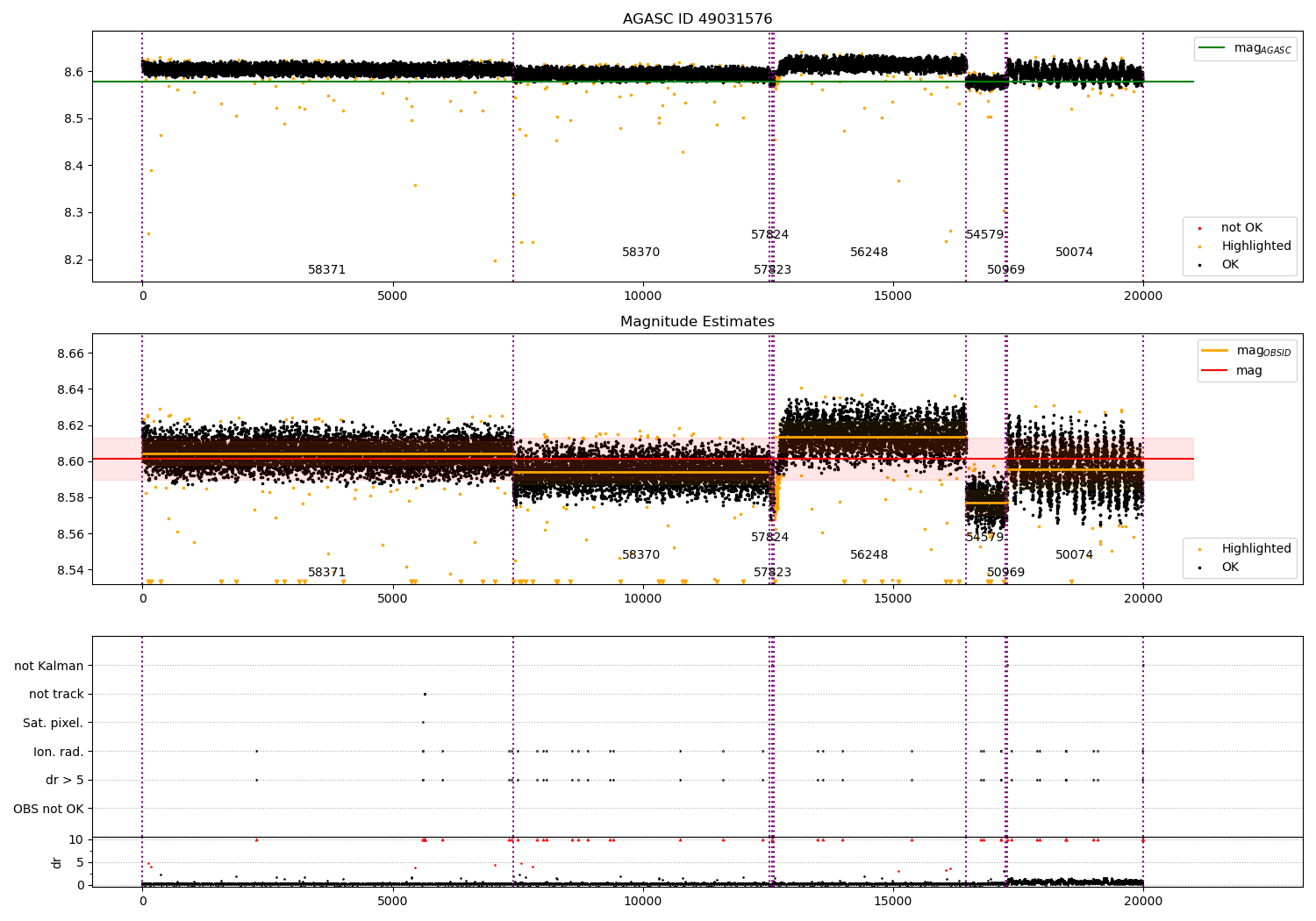Click the 'dr' y-axis label
1316x921 pixels.
point(57,862)
